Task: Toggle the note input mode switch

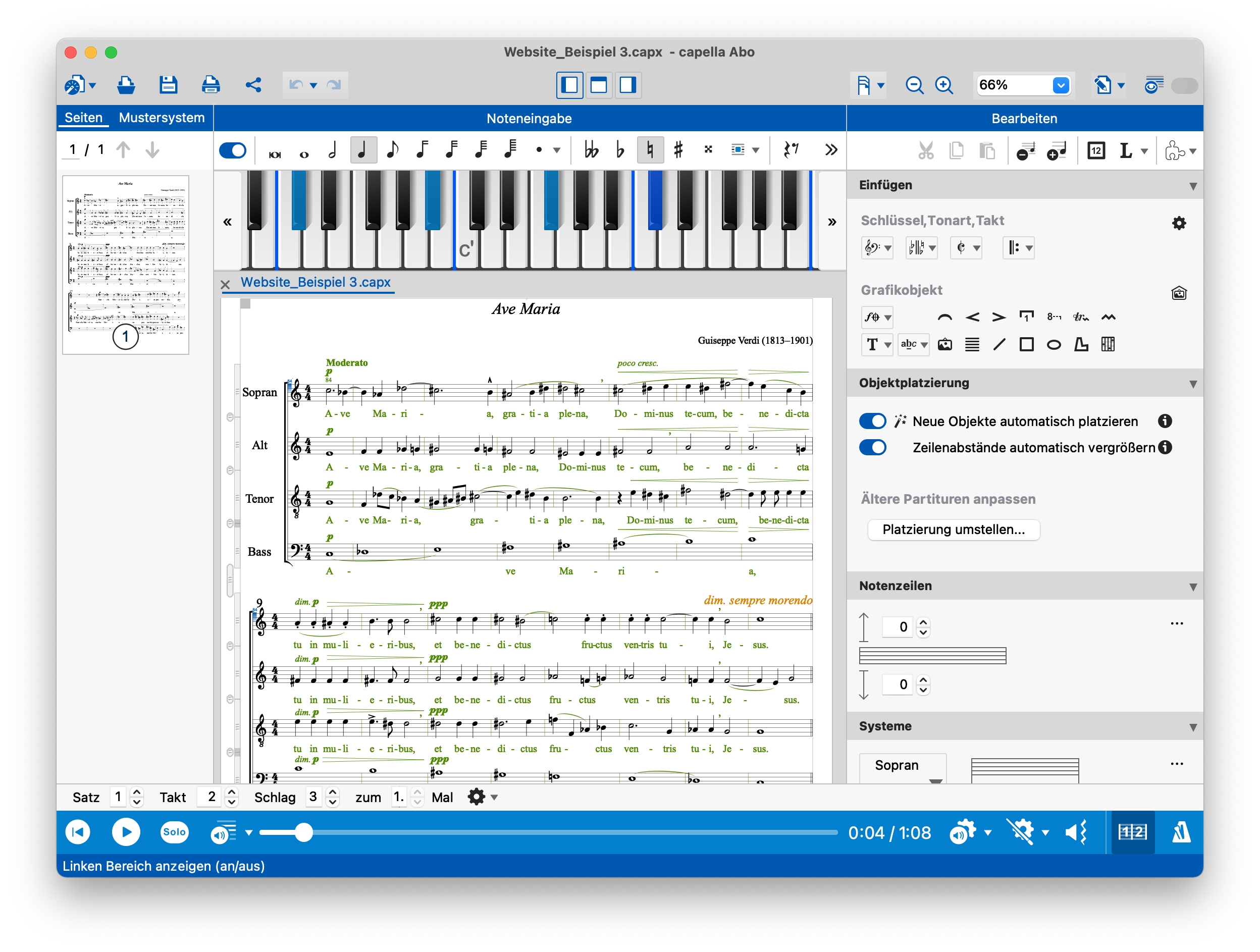Action: coord(232,150)
